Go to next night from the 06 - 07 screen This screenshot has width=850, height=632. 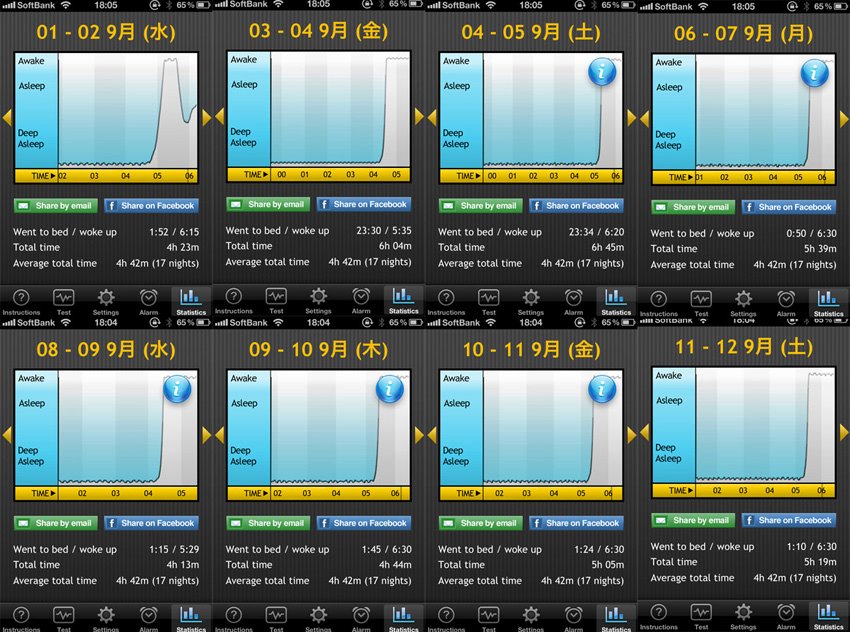tap(844, 118)
